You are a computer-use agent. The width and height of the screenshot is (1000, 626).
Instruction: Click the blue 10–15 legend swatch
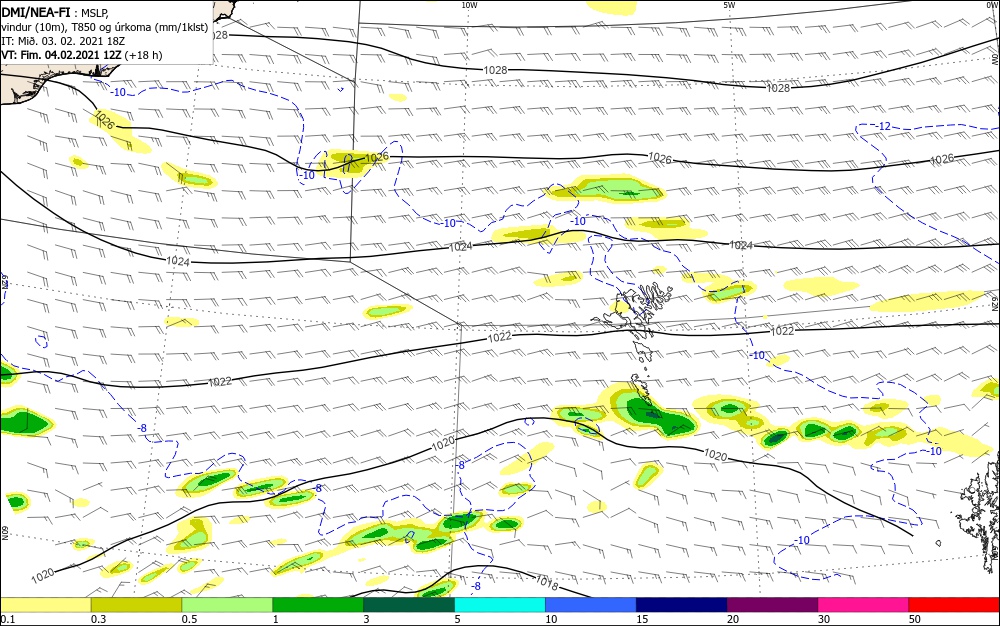pos(591,605)
